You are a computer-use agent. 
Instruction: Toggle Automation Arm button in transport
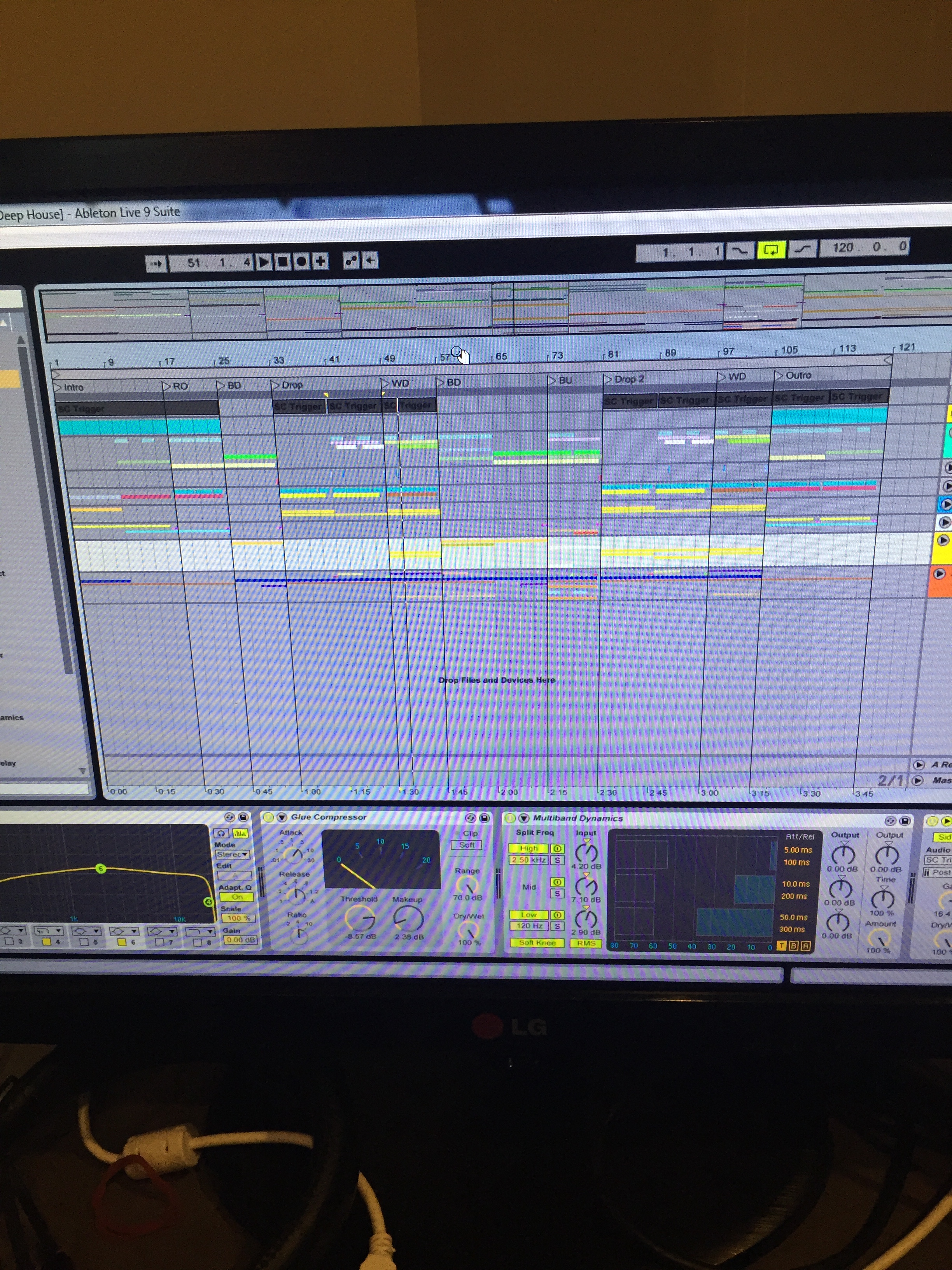click(351, 261)
